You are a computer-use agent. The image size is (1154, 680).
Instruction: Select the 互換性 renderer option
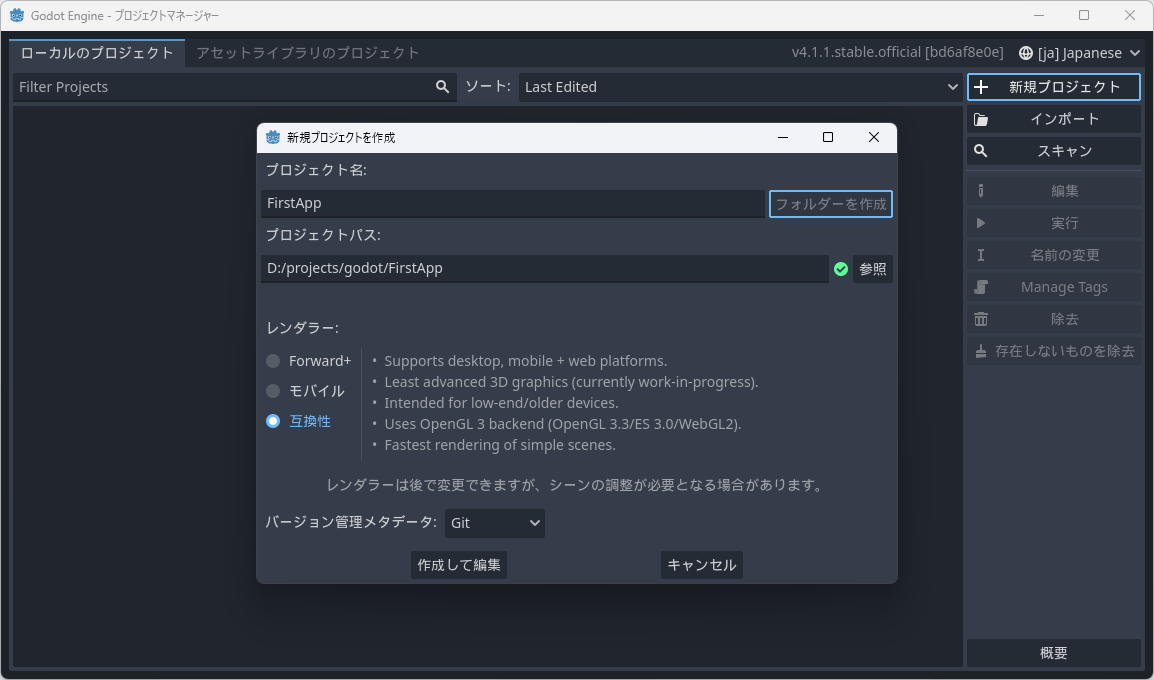pyautogui.click(x=299, y=421)
